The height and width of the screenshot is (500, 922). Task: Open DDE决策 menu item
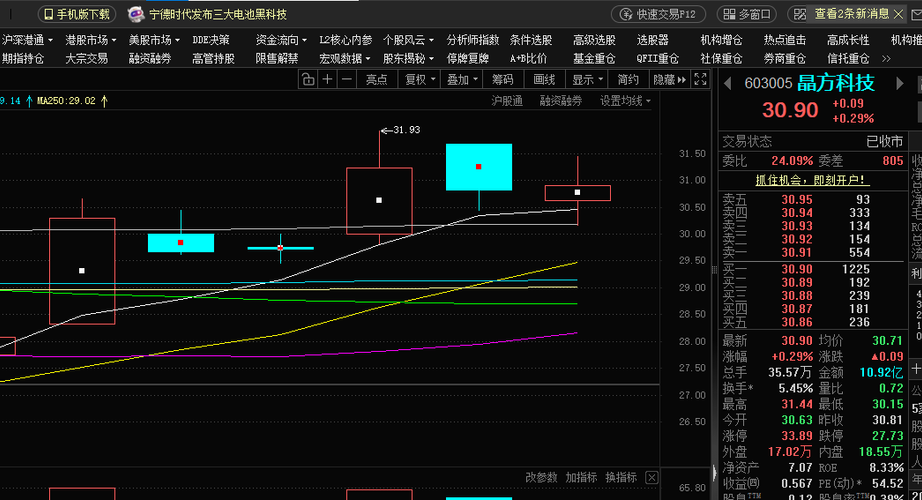211,40
